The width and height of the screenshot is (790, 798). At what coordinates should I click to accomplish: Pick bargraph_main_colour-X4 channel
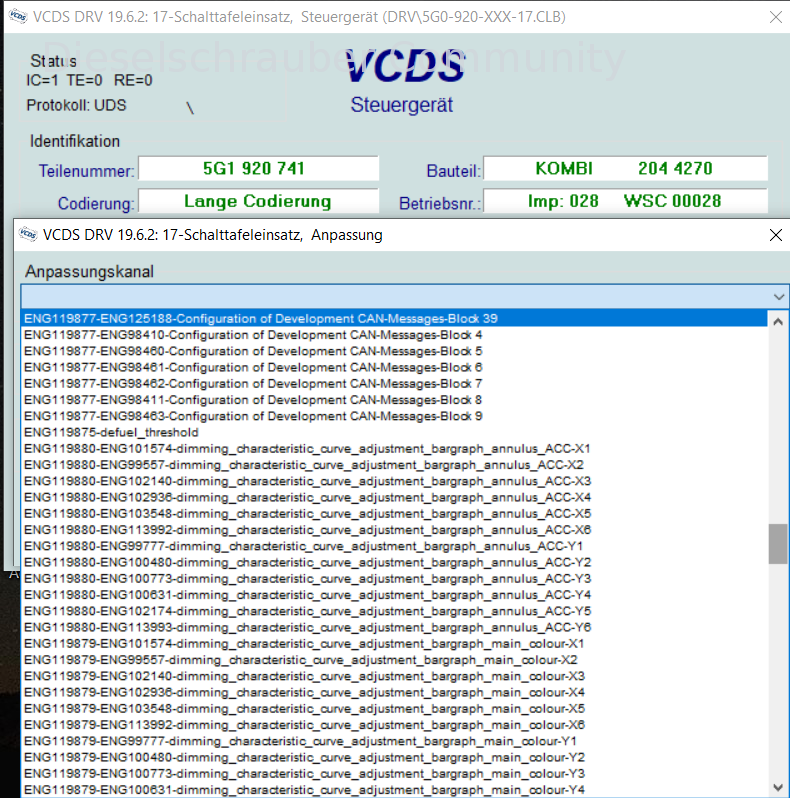point(394,693)
